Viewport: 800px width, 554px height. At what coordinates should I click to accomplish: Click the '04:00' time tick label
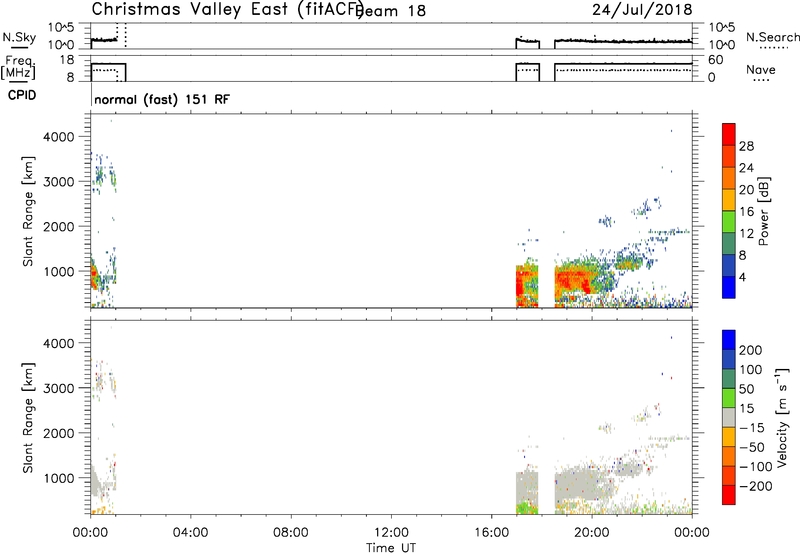[190, 533]
